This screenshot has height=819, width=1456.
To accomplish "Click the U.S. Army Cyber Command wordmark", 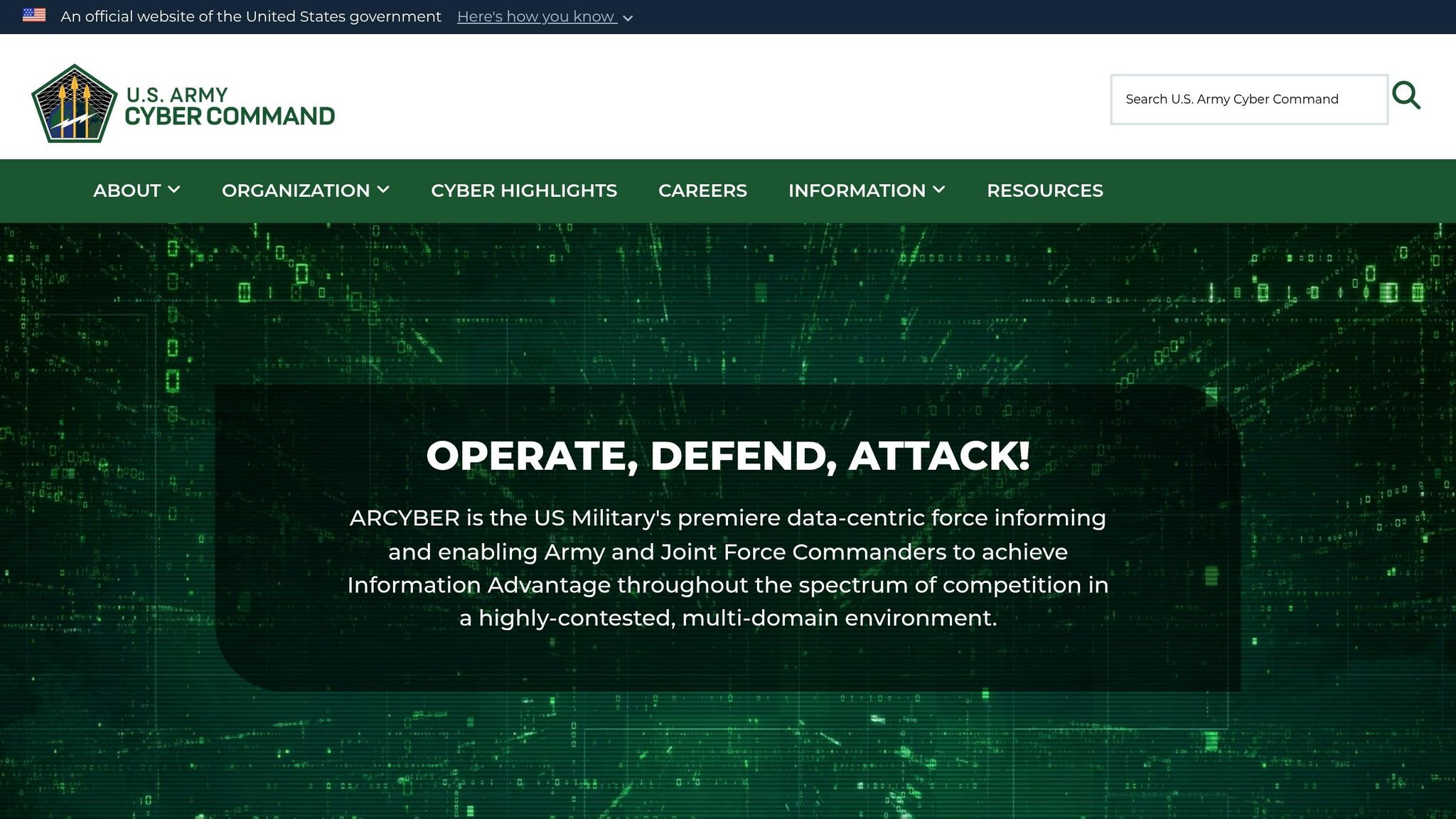I will click(x=229, y=104).
